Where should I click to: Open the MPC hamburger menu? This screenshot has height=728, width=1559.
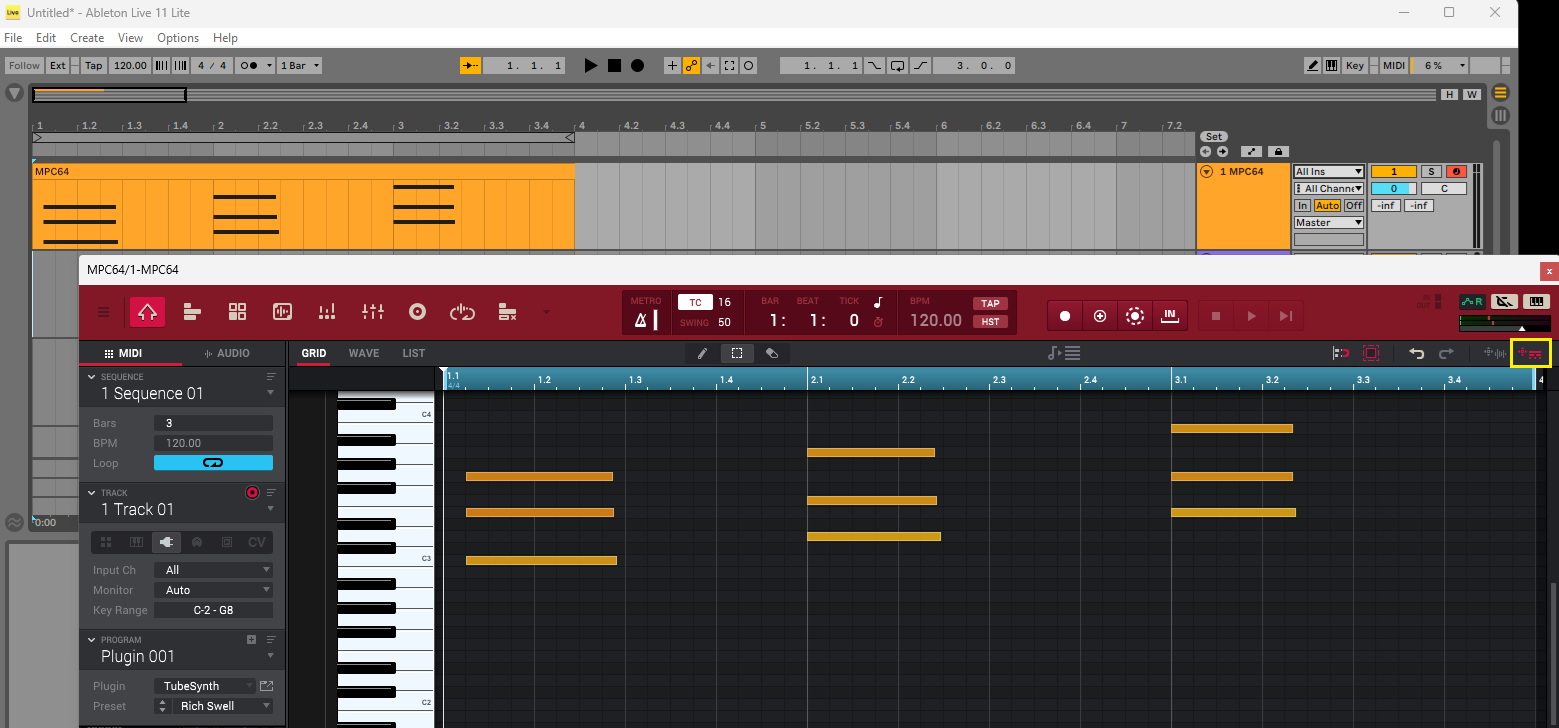pyautogui.click(x=104, y=312)
